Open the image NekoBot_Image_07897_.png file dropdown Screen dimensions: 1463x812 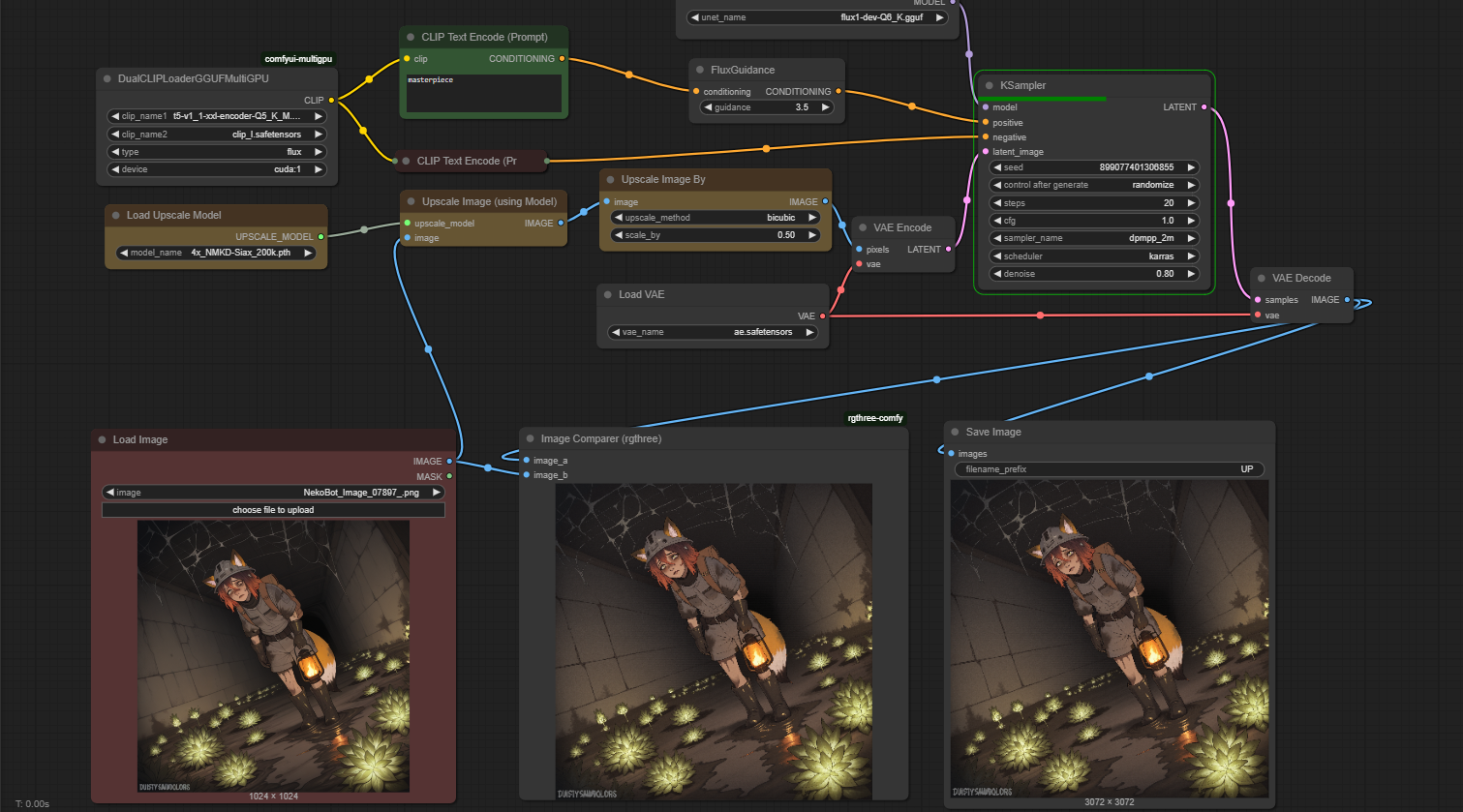273,493
